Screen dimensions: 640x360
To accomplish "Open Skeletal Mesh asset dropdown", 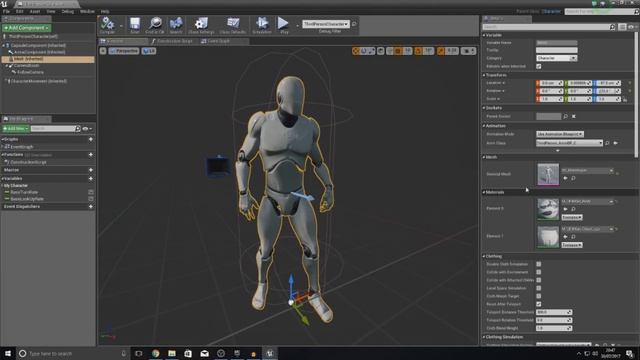I will [x=587, y=170].
